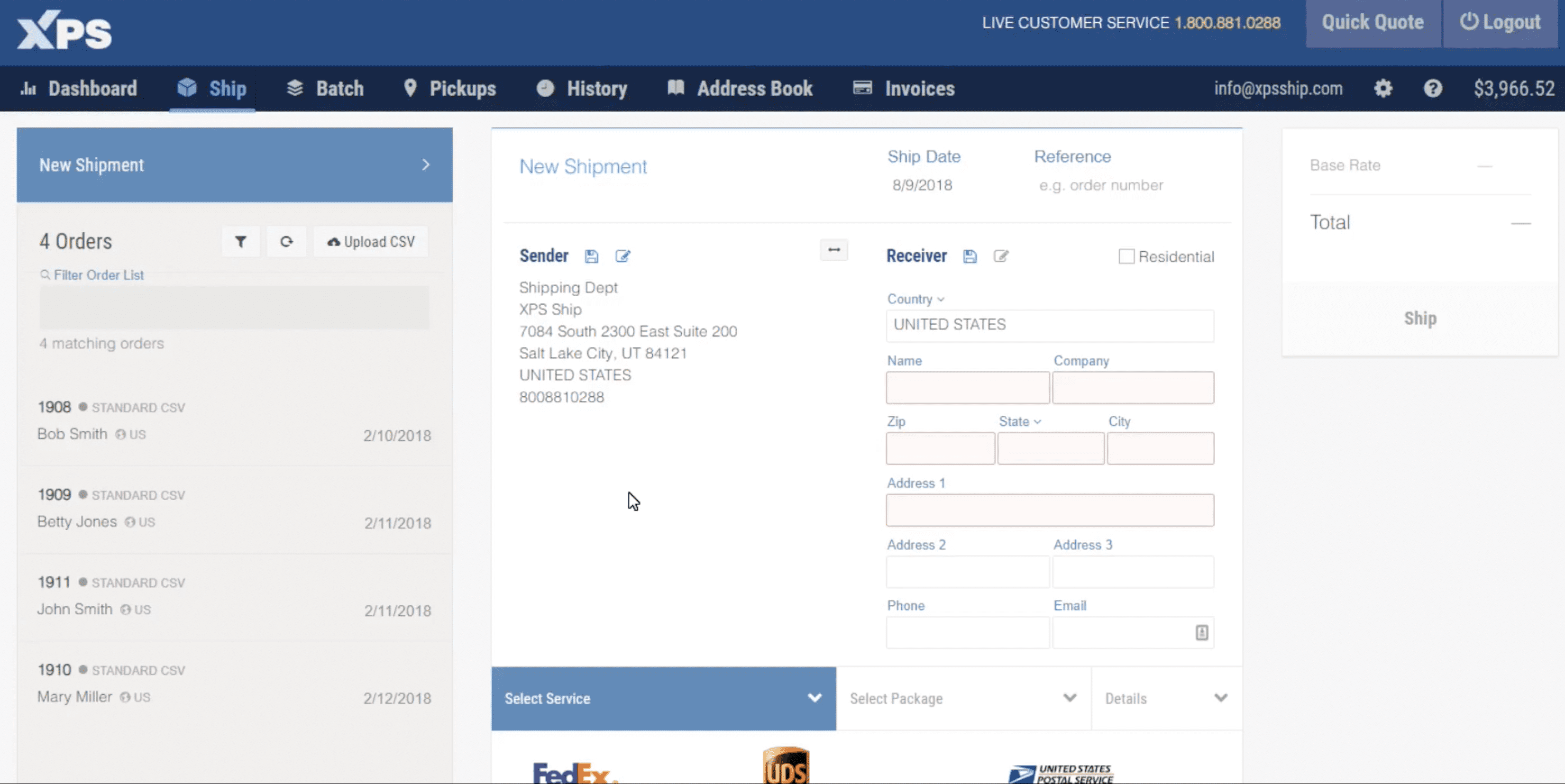Image resolution: width=1565 pixels, height=784 pixels.
Task: Check the Residential checkbox
Action: pos(1126,256)
